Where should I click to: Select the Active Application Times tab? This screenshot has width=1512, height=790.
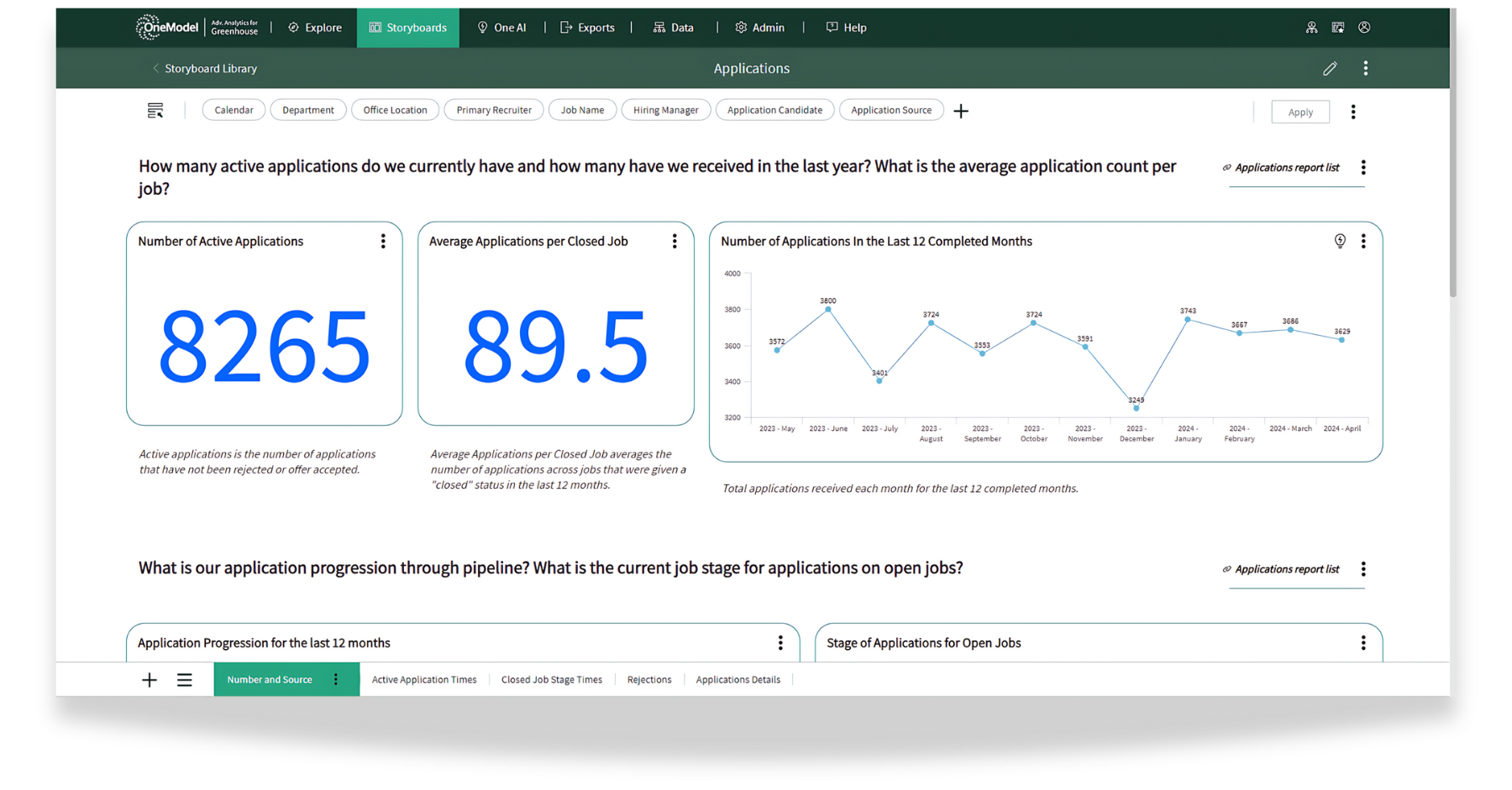point(423,680)
